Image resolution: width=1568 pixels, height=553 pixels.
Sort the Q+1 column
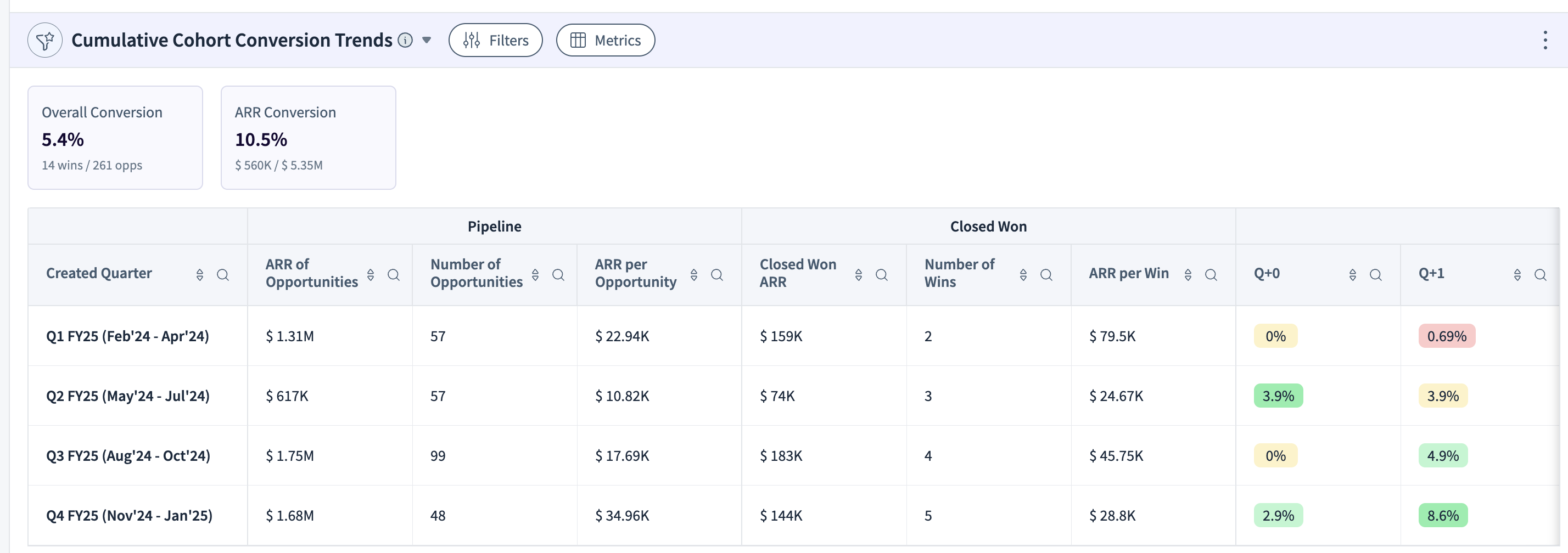coord(1517,275)
